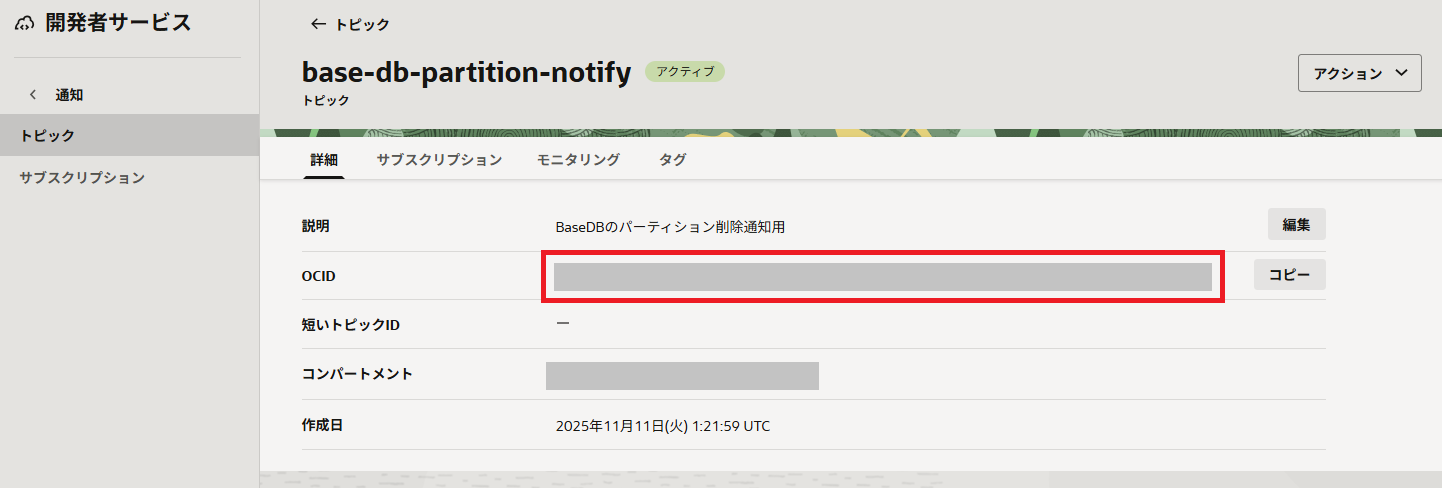Open the 詳細 tab

pos(324,159)
